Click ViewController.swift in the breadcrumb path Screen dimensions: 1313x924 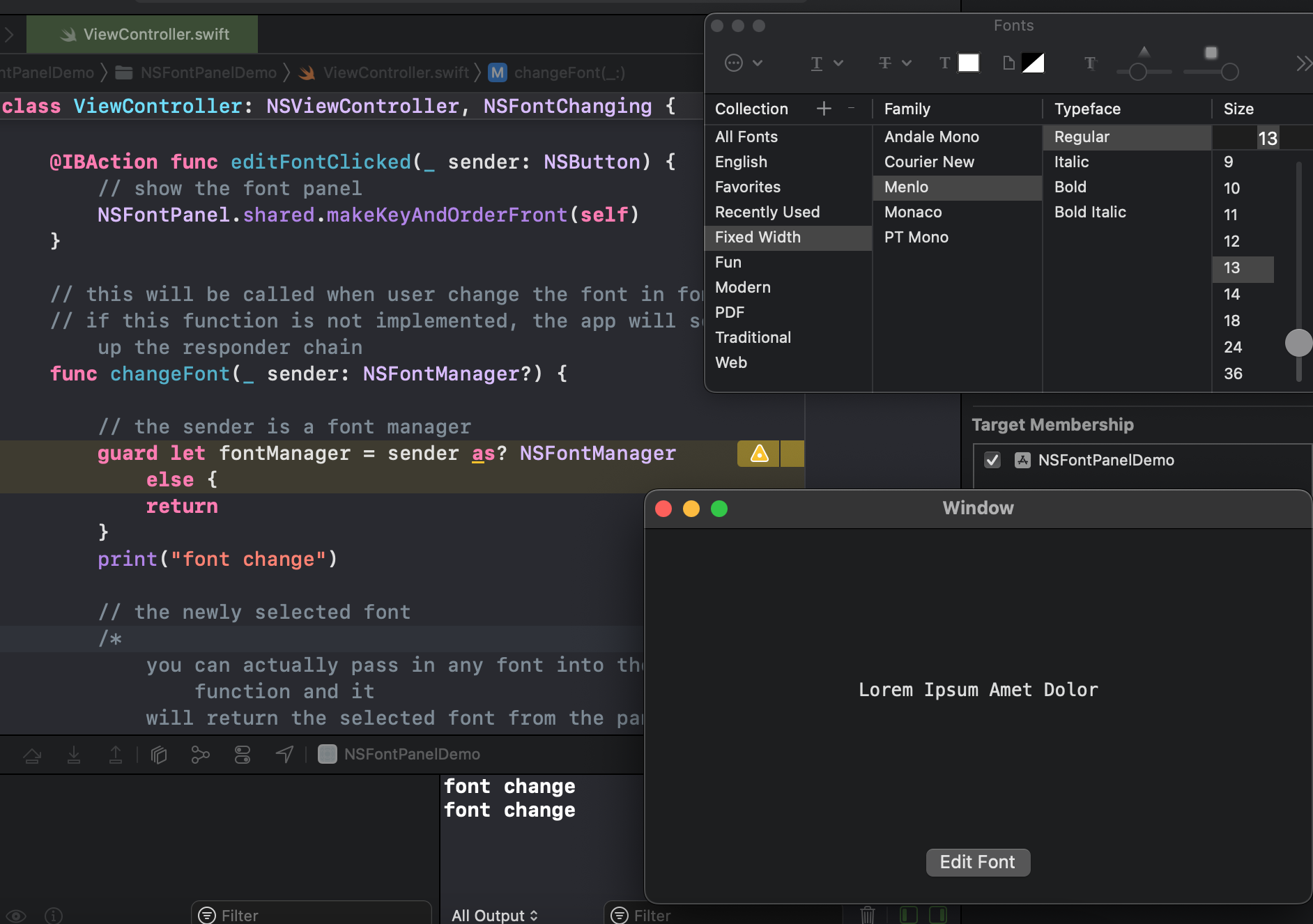coord(384,72)
